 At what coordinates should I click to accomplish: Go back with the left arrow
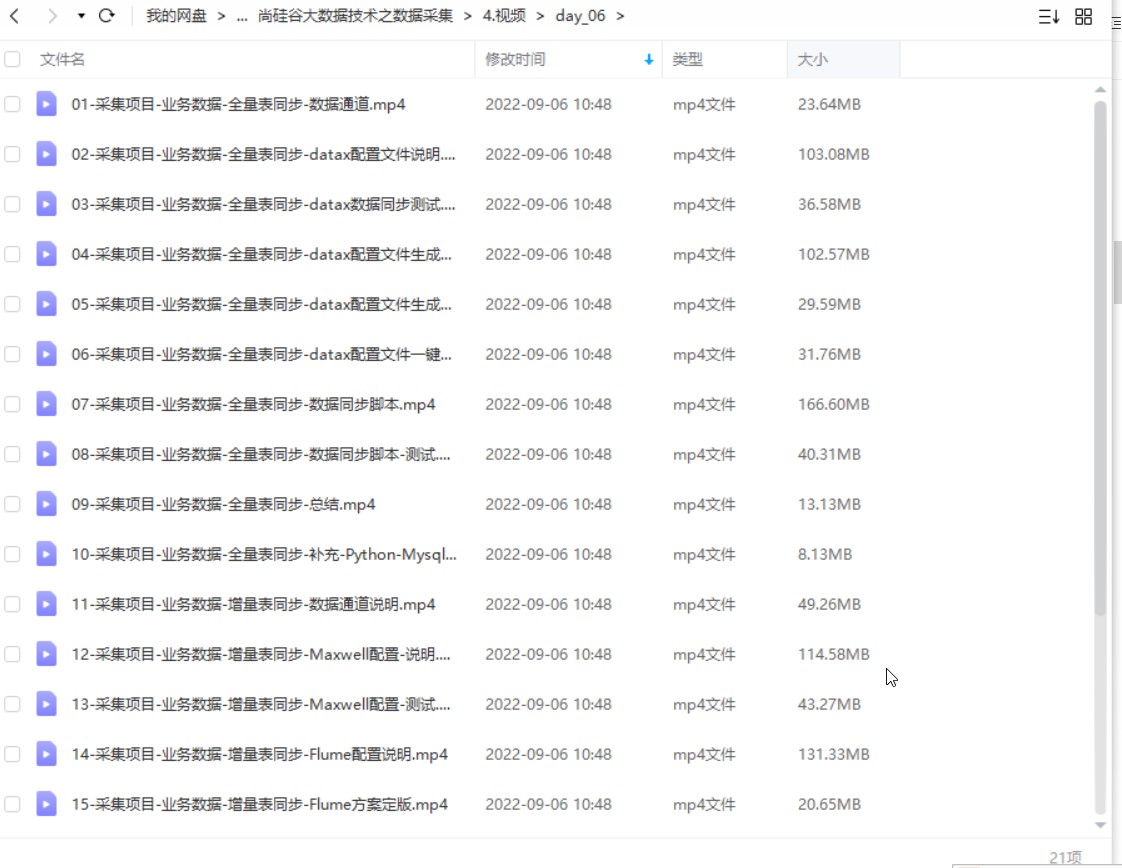pyautogui.click(x=14, y=16)
